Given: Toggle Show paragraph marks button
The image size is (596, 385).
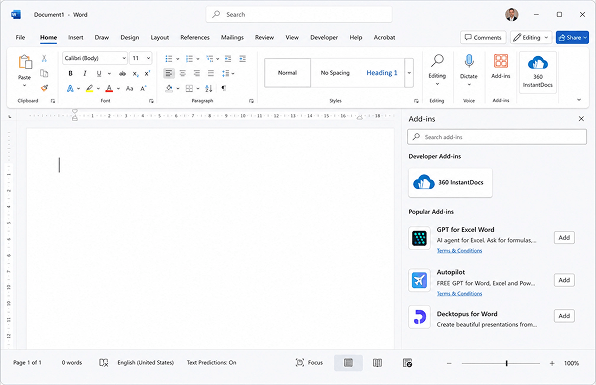Looking at the screenshot, I should [x=224, y=88].
